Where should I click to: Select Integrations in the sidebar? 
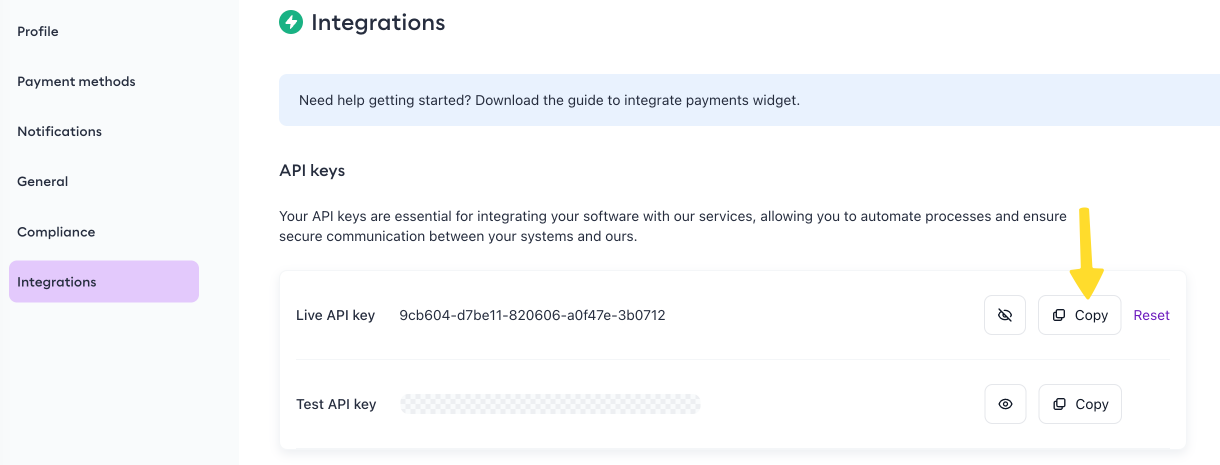coord(57,282)
